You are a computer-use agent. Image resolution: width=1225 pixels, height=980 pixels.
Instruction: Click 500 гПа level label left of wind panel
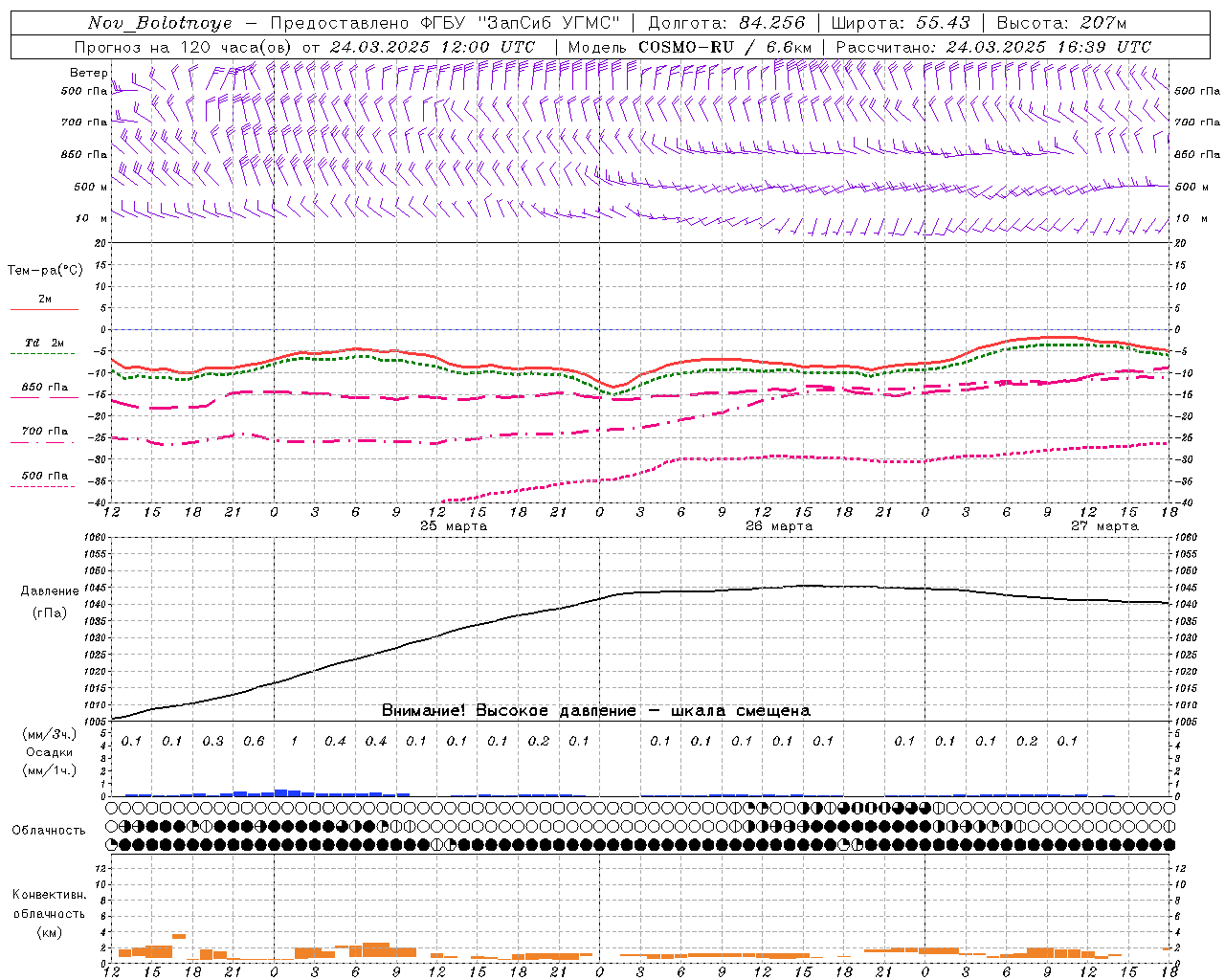click(x=84, y=91)
